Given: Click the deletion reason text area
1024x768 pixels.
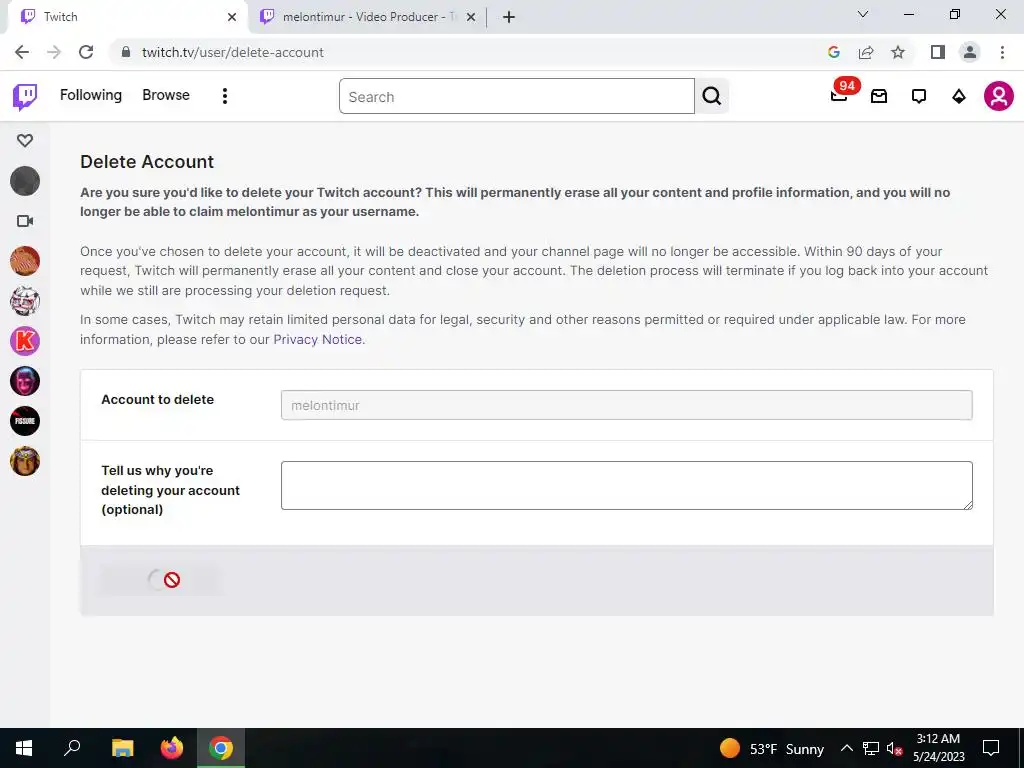Looking at the screenshot, I should click(626, 485).
